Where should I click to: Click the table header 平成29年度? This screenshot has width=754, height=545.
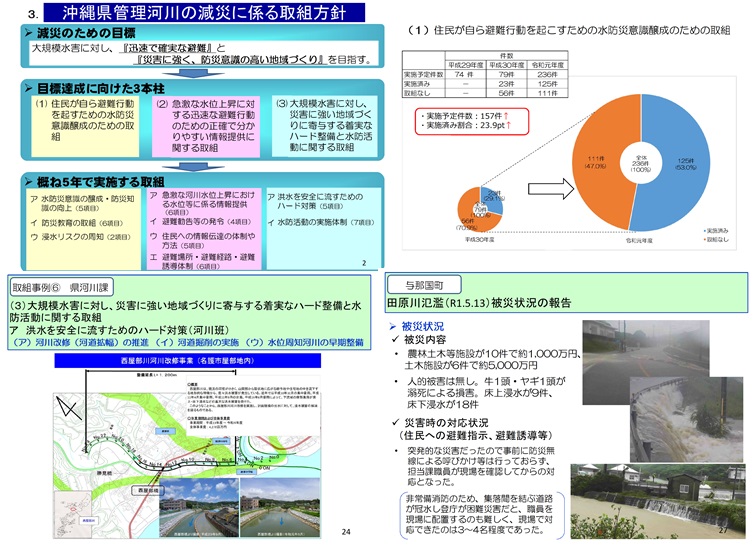[x=465, y=65]
